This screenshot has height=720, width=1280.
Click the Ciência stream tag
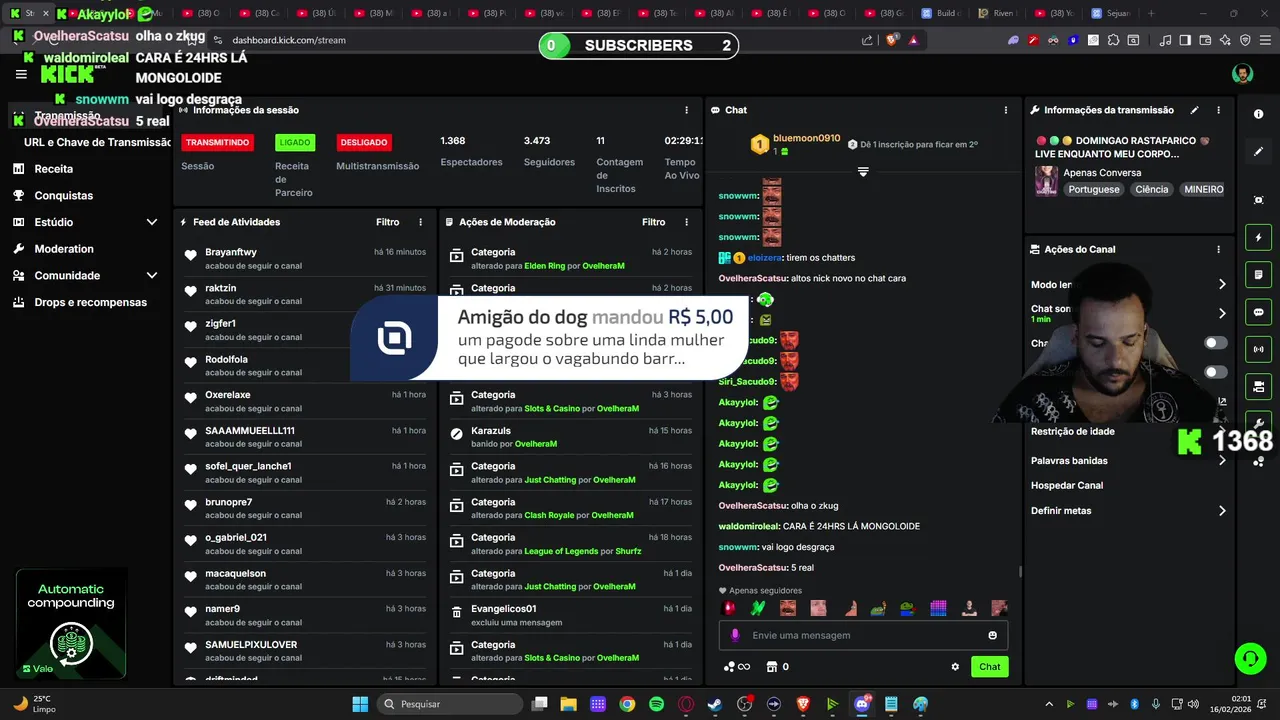[1151, 189]
